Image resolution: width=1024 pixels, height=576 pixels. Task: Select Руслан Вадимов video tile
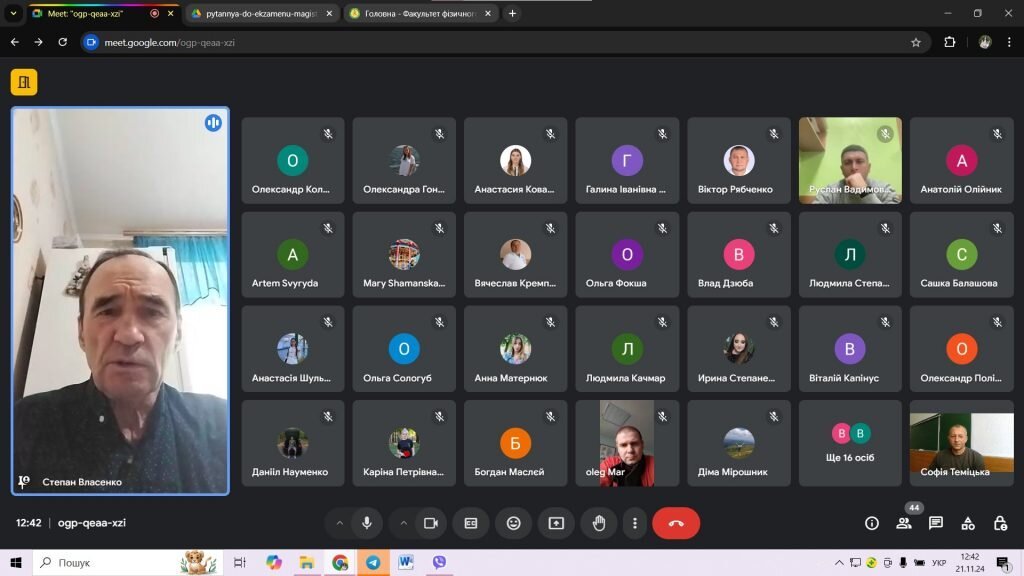click(850, 161)
